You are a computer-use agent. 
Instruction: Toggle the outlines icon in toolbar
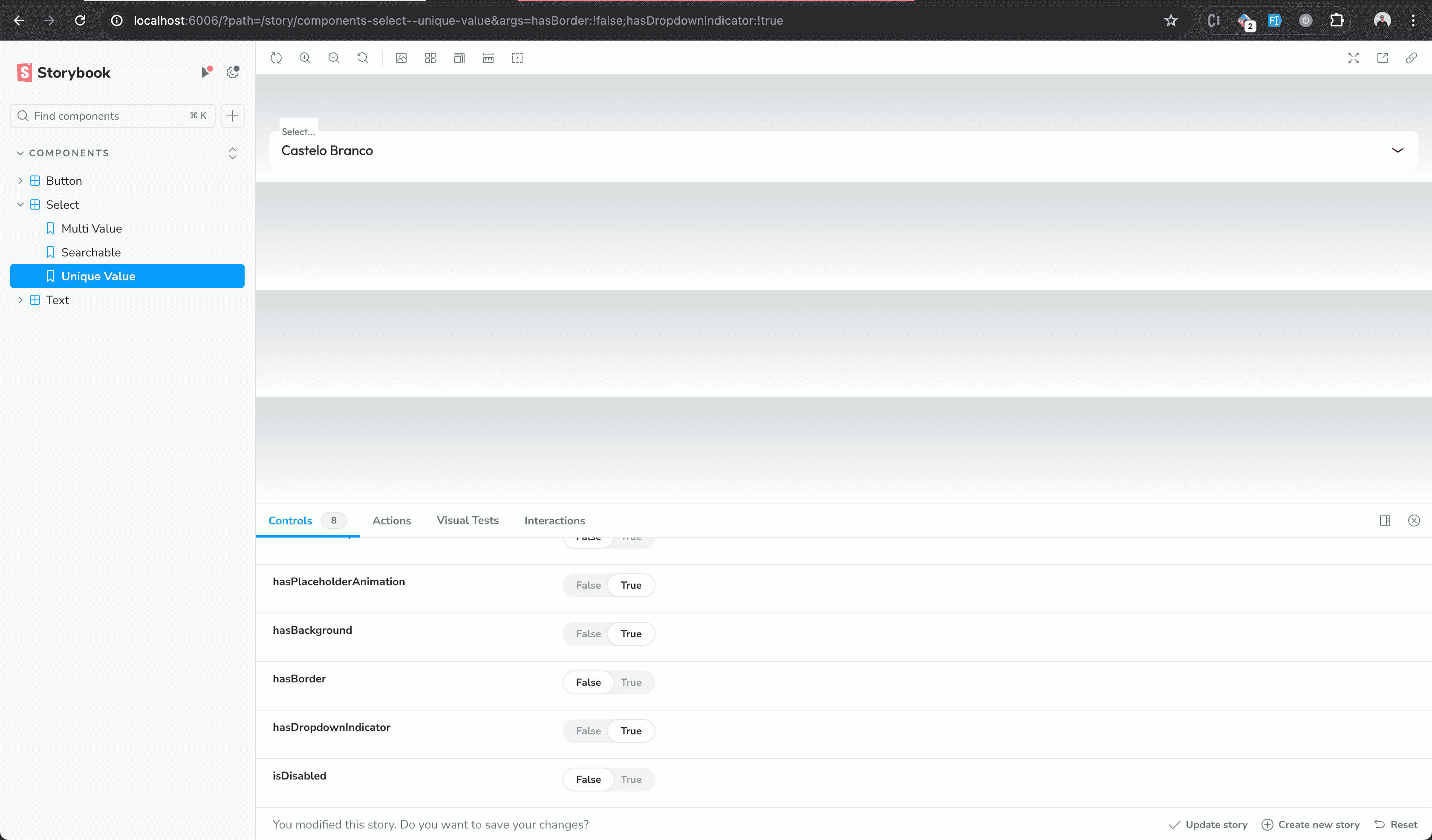coord(517,58)
